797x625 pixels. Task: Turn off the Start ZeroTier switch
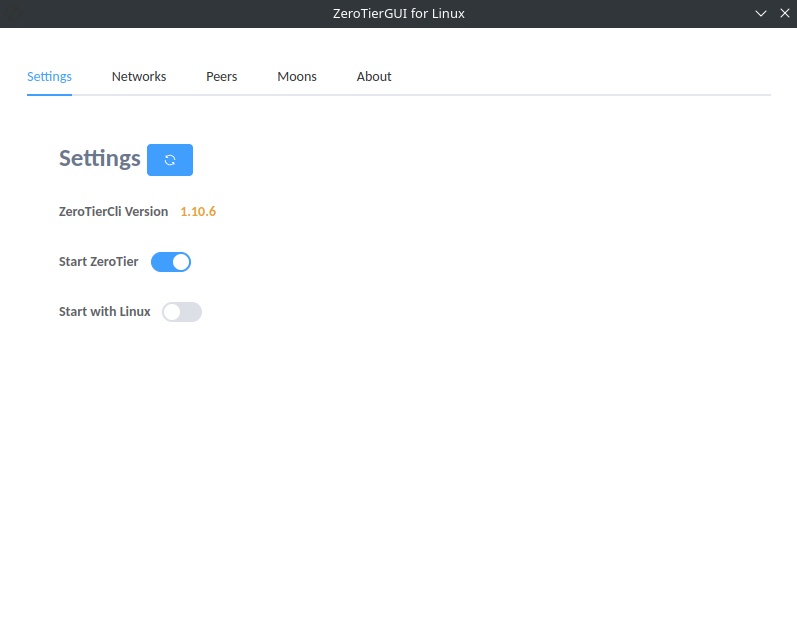point(171,262)
